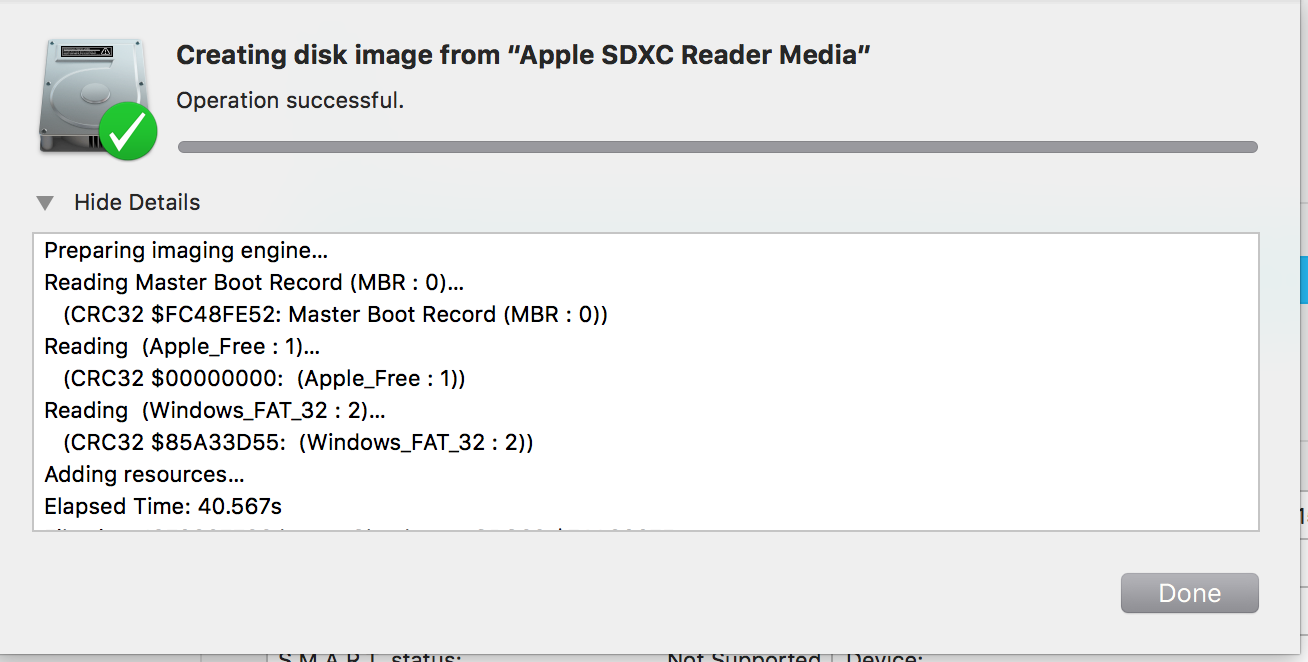Collapse details using the disclosure triangle

(44, 203)
